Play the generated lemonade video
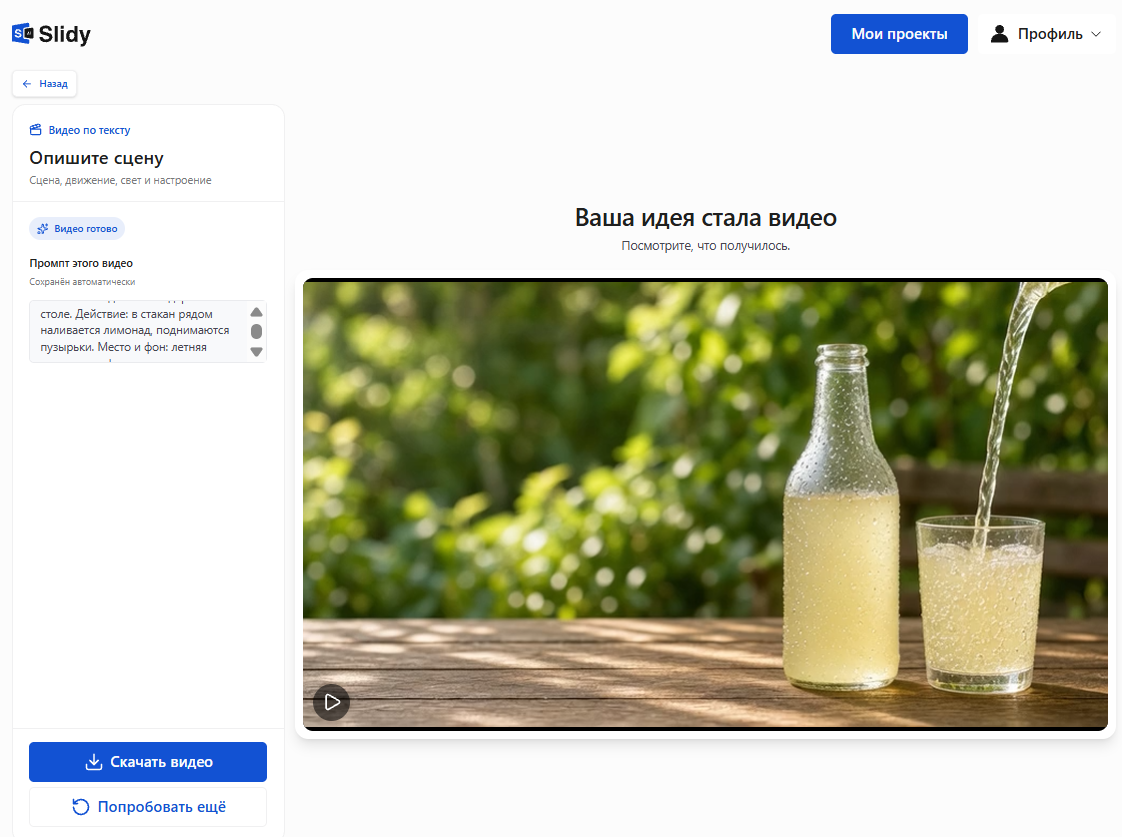 pos(331,702)
